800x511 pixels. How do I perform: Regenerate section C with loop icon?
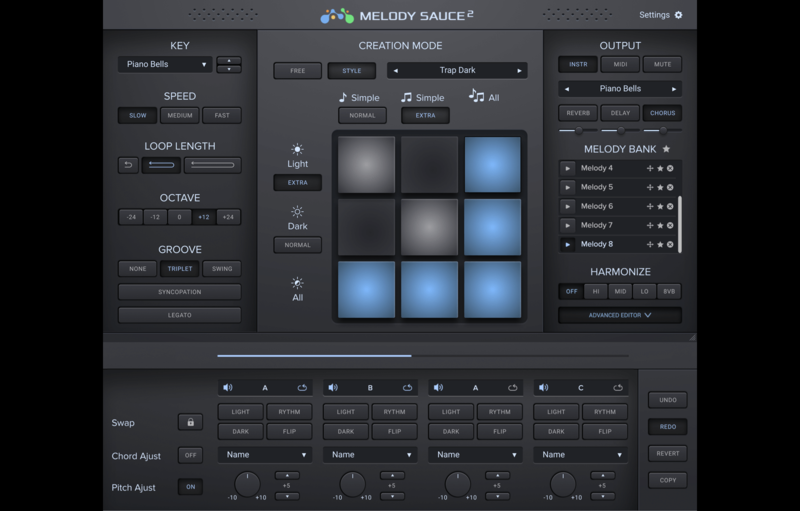[x=618, y=388]
